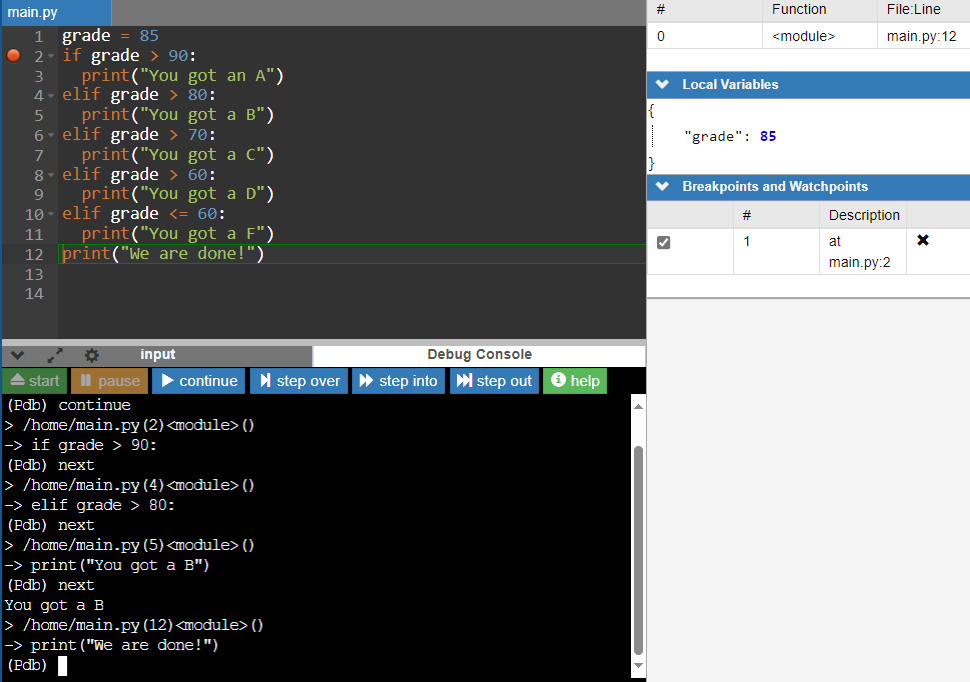Screen dimensions: 970x682
Task: Toggle a breakpoint on line number 12
Action: [34, 254]
